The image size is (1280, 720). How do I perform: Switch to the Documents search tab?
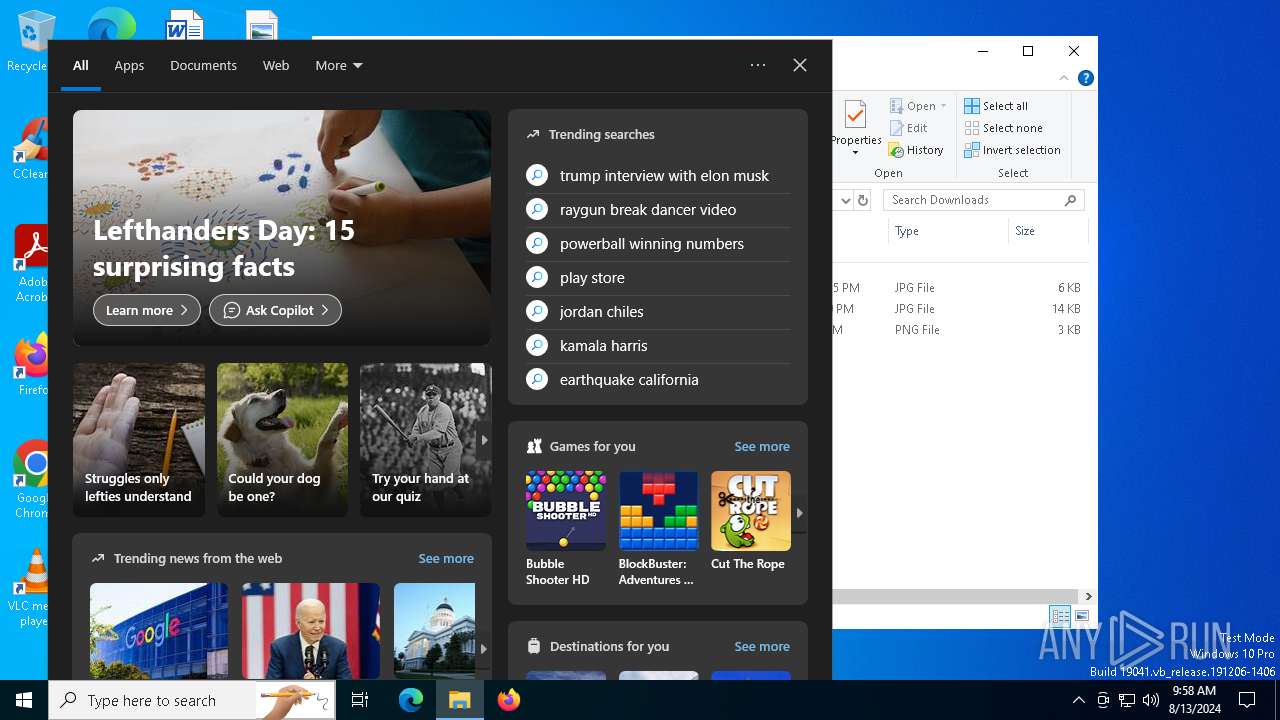tap(203, 65)
